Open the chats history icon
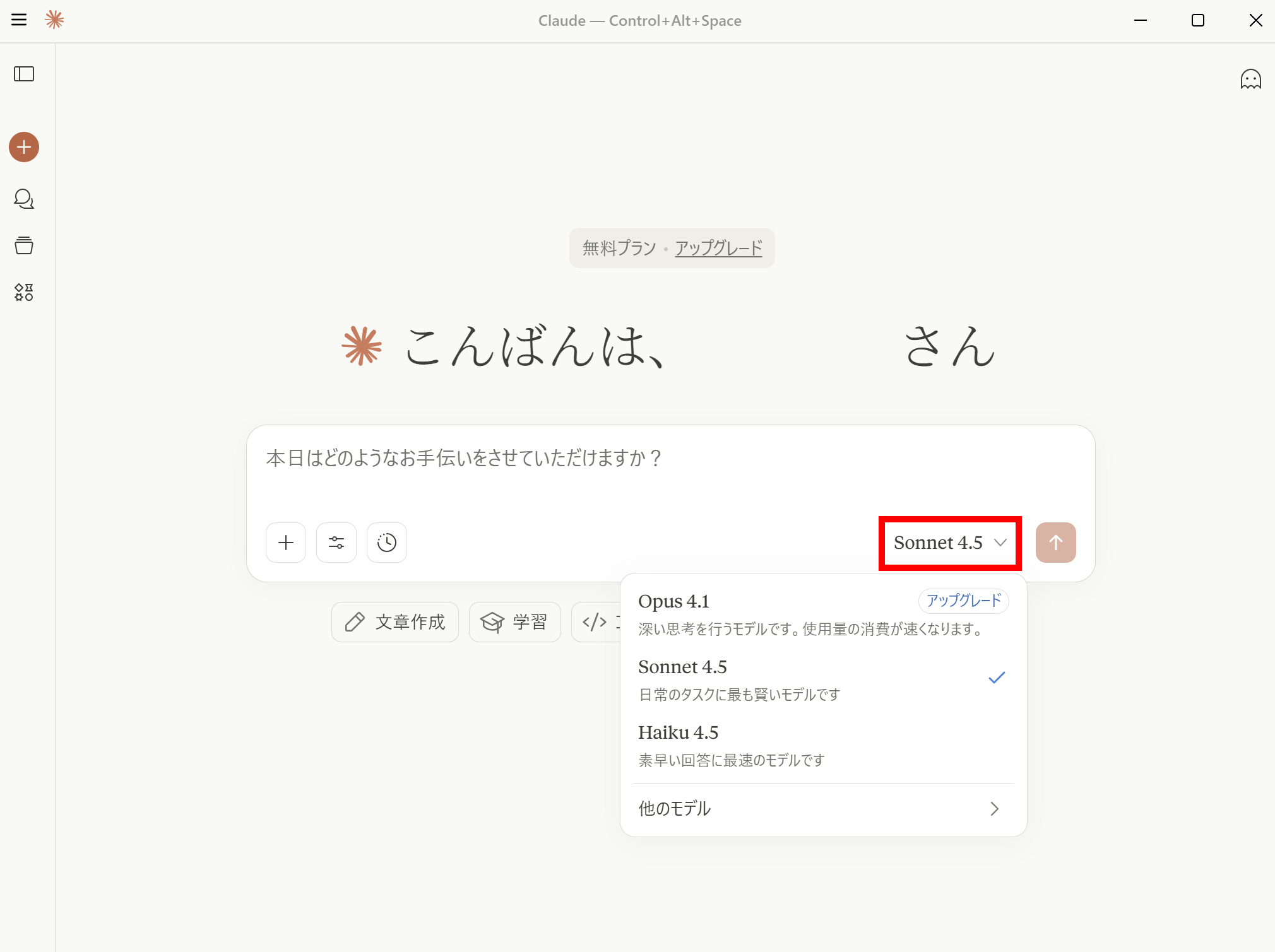The width and height of the screenshot is (1275, 952). (x=24, y=199)
